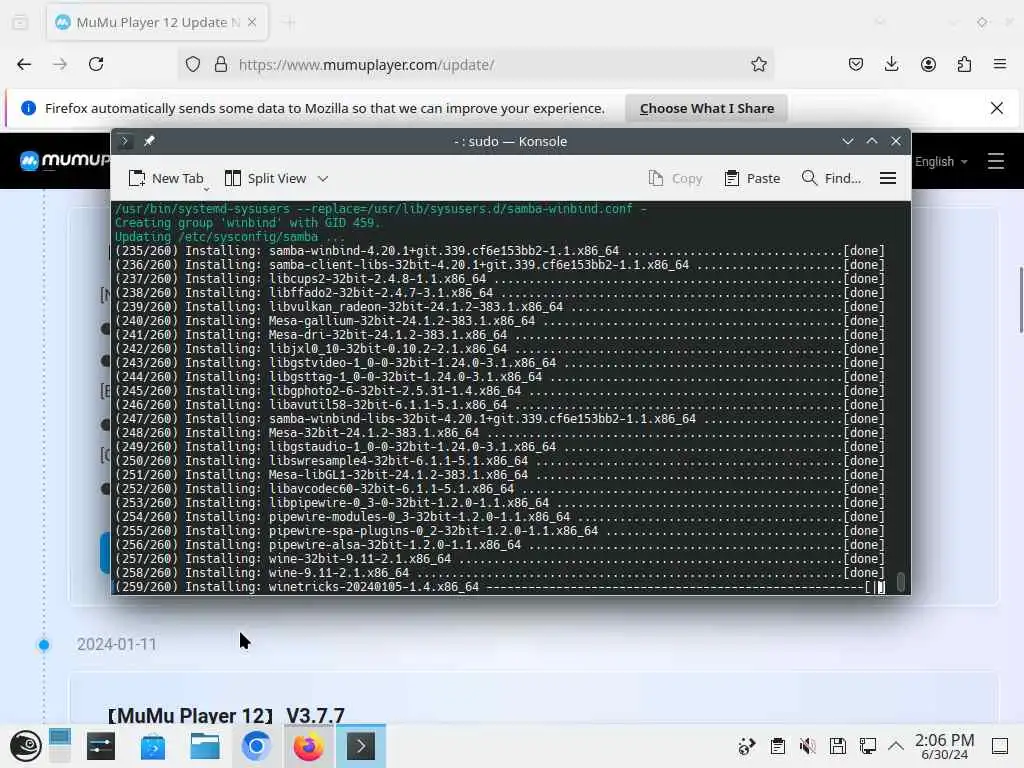Open Firefox extensions puzzle icon
Screen dimensions: 1024x768
tap(964, 64)
